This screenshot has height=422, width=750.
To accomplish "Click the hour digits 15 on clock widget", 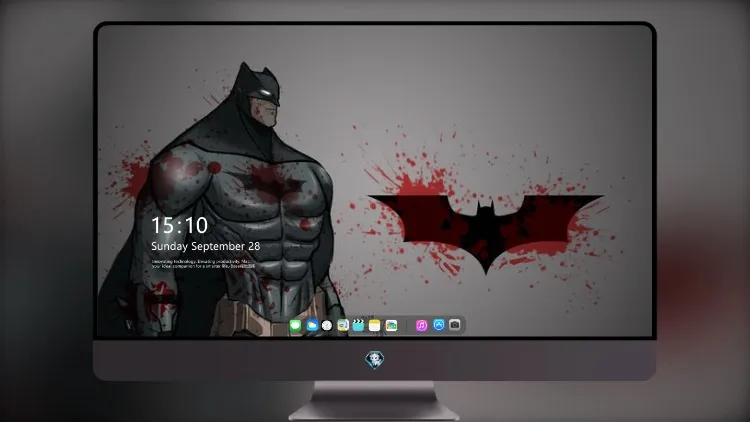I will pos(163,225).
